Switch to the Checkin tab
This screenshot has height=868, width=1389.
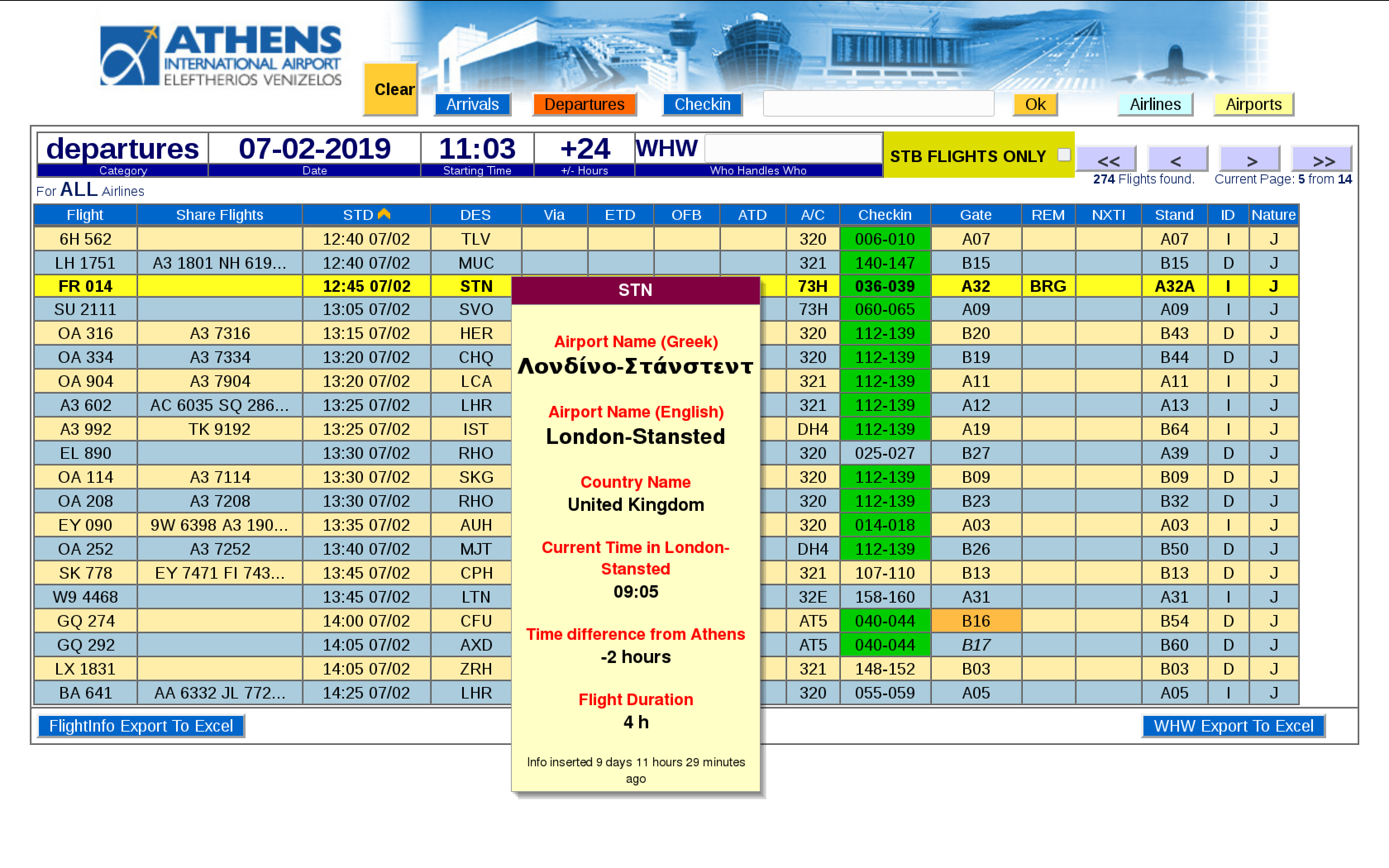point(702,105)
